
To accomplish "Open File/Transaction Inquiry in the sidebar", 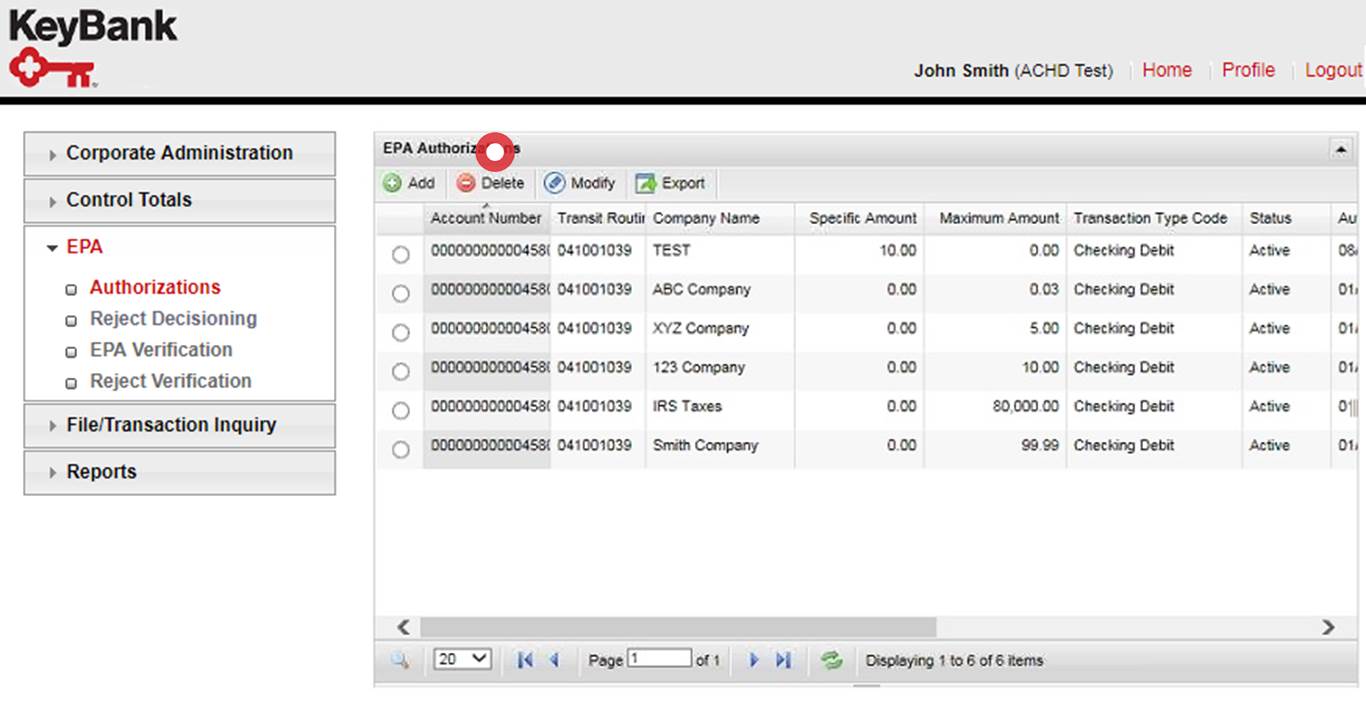I will point(172,425).
